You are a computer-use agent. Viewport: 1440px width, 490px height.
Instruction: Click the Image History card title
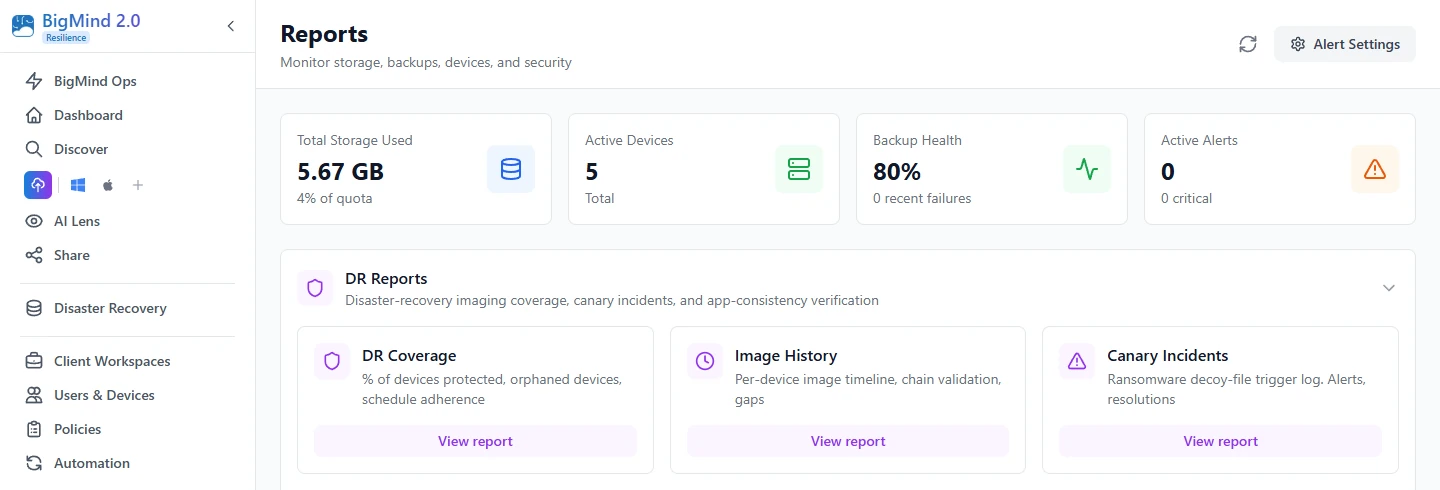click(x=786, y=355)
